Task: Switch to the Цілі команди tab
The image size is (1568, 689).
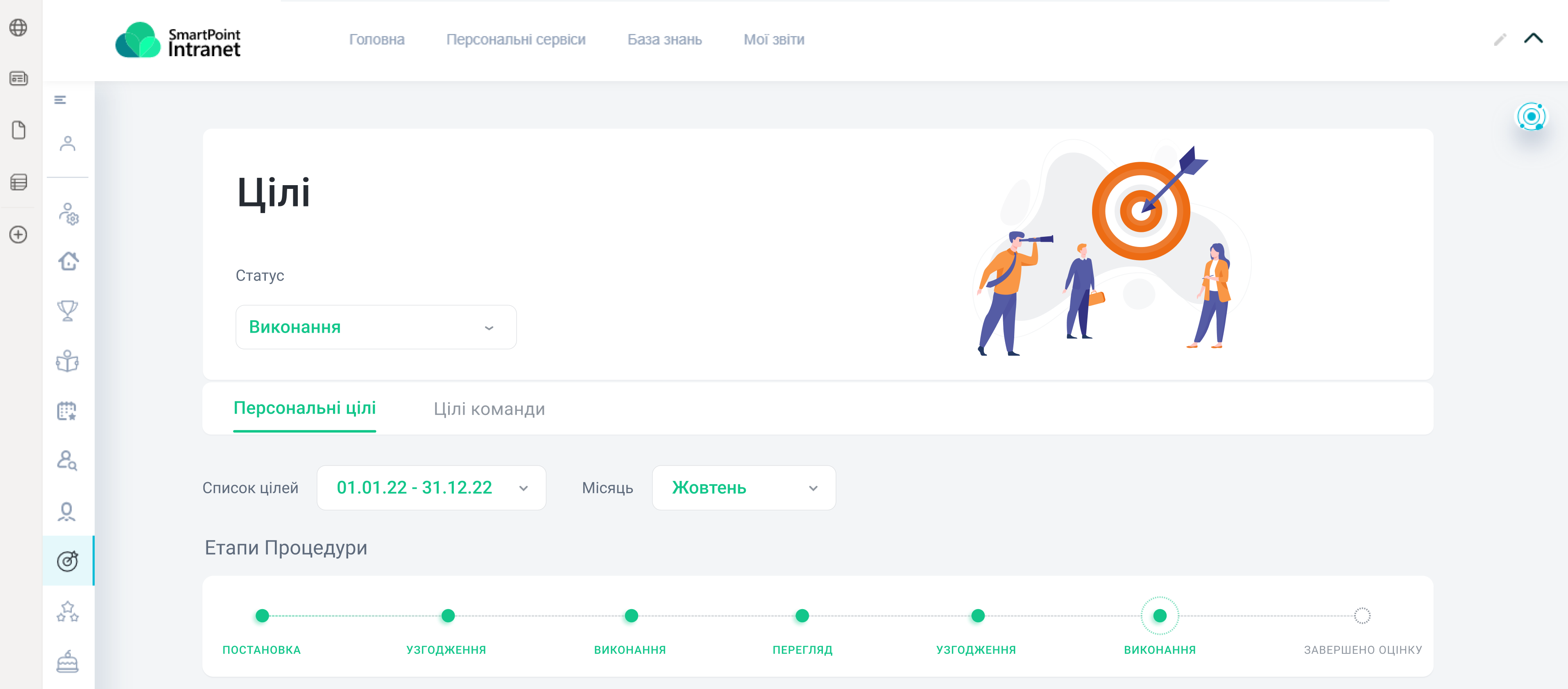Action: [x=489, y=409]
